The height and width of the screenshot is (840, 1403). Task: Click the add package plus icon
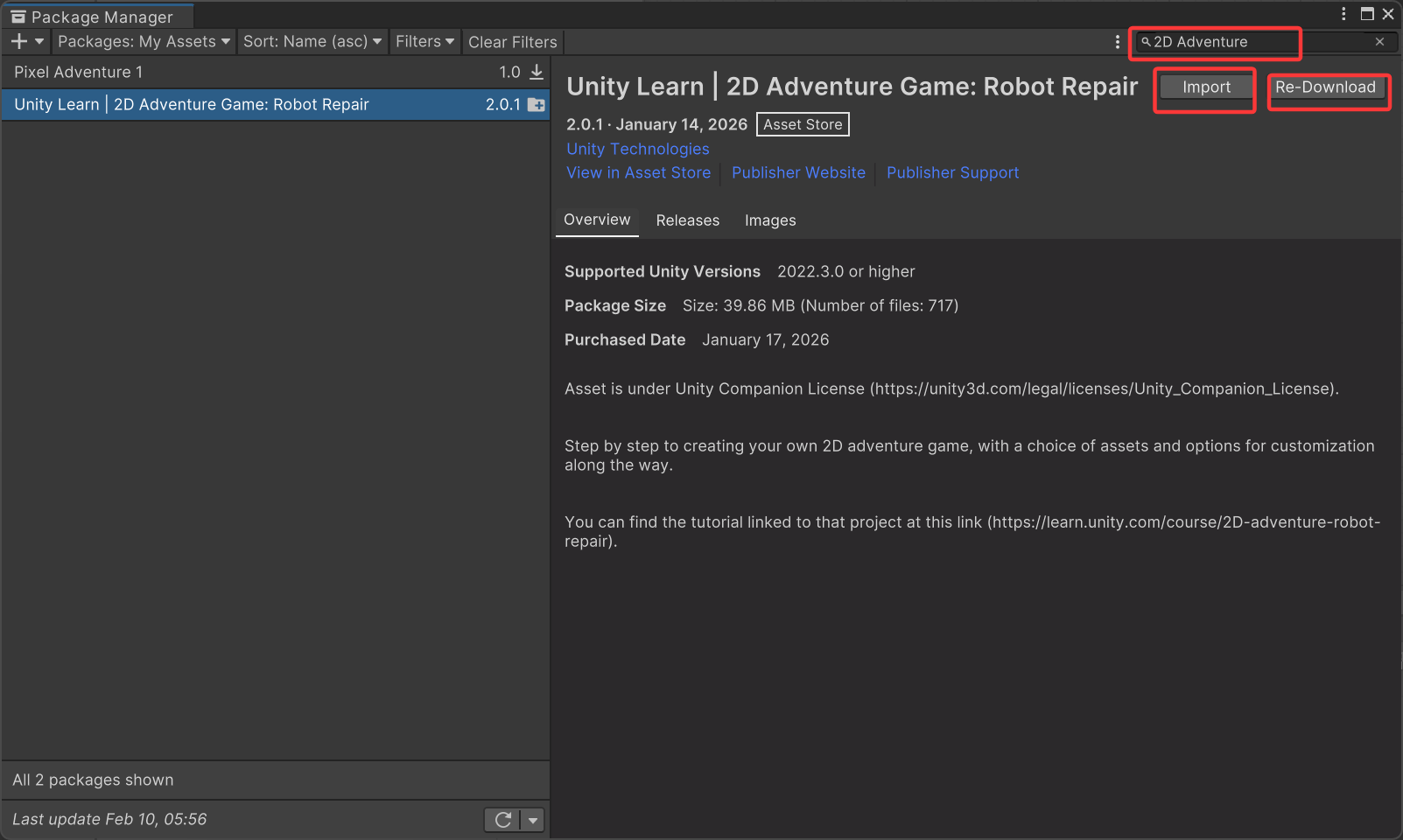click(x=19, y=41)
